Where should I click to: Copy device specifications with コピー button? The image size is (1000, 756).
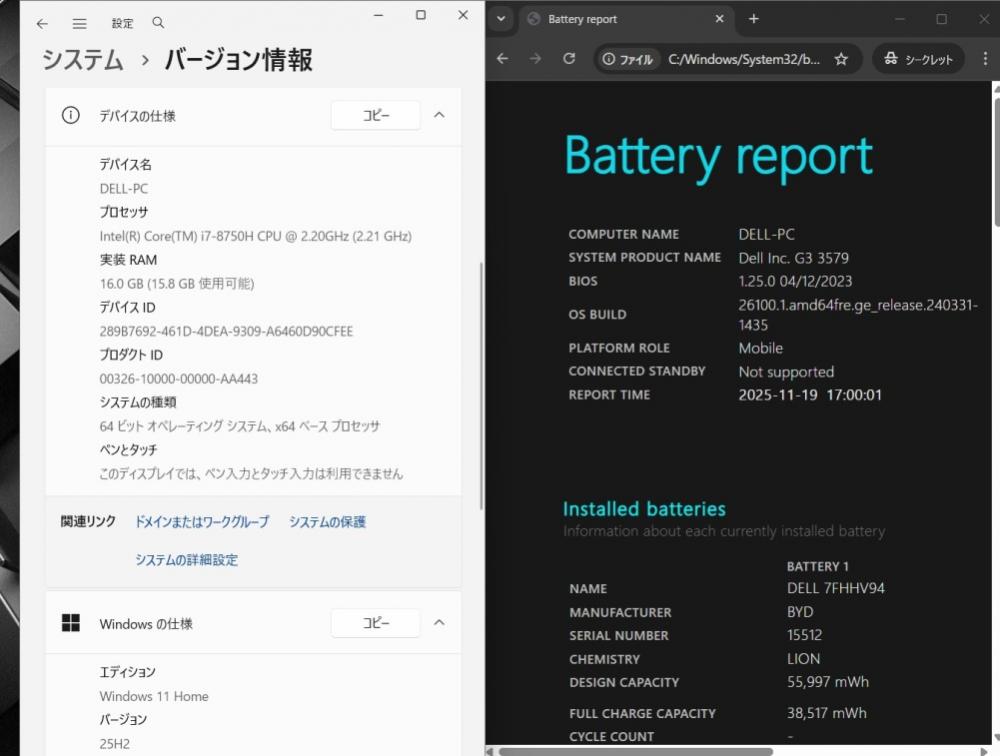click(x=375, y=115)
